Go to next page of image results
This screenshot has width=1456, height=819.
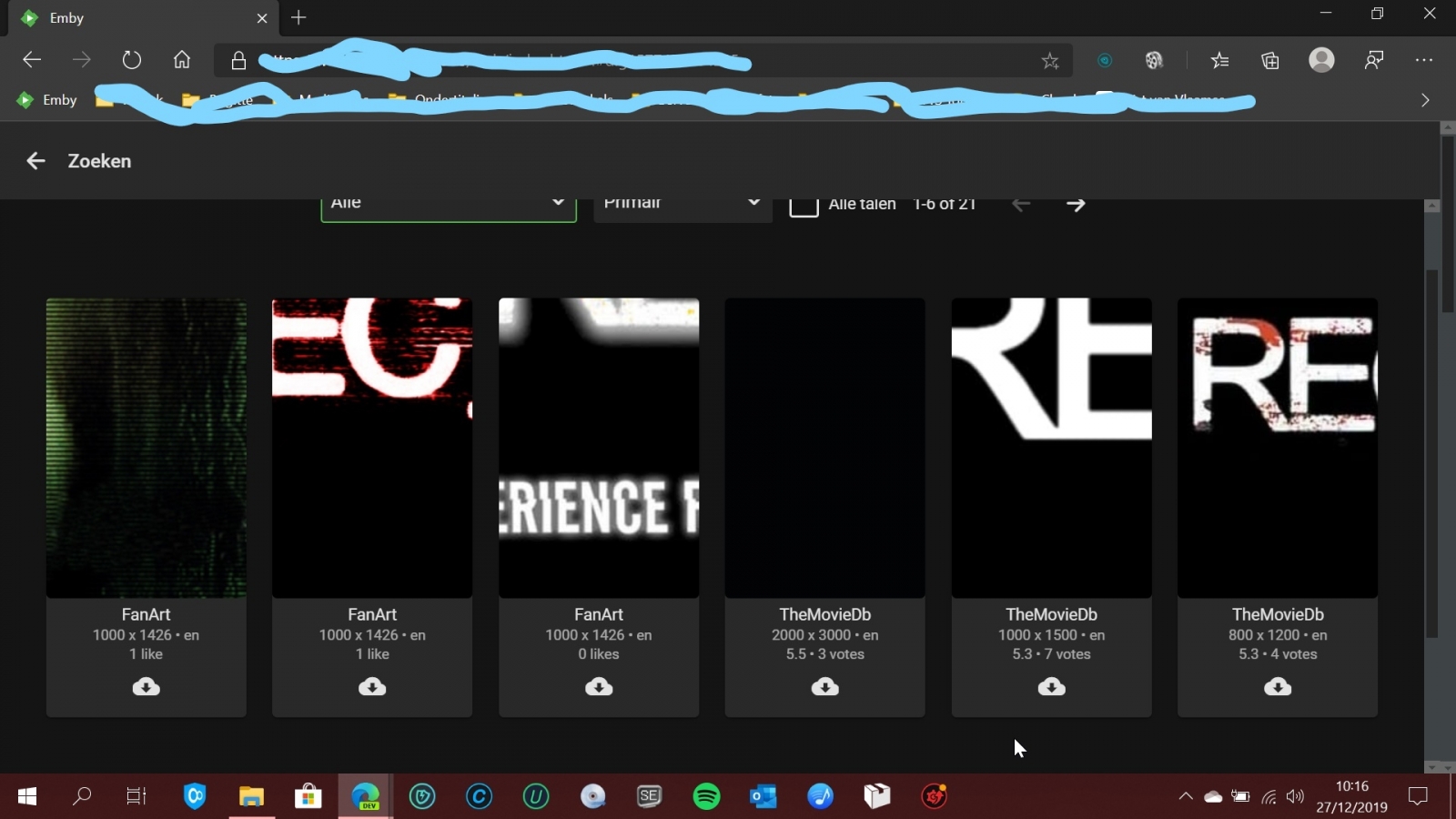tap(1075, 205)
